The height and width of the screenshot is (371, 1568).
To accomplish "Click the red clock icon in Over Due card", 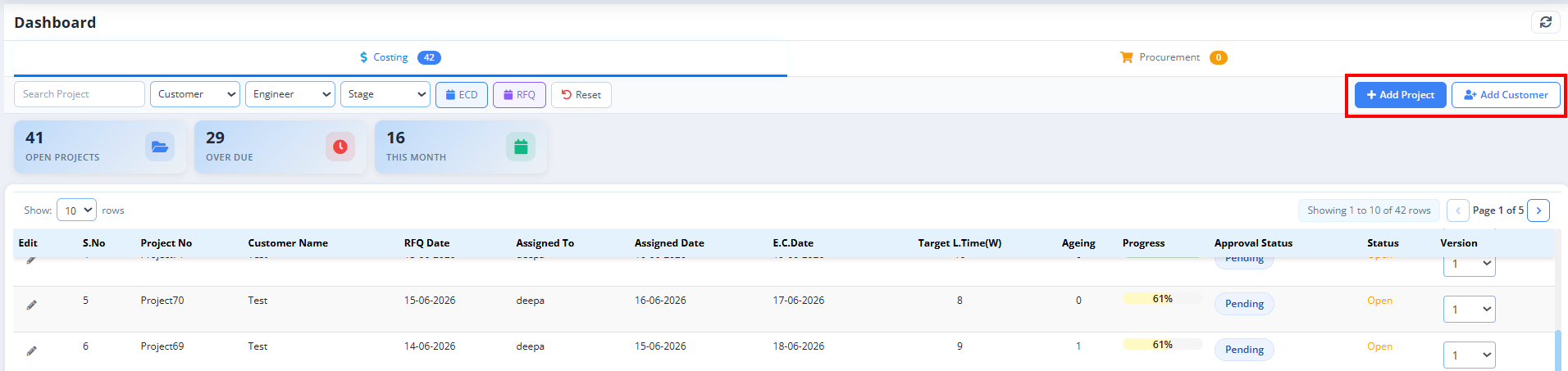I will (340, 147).
